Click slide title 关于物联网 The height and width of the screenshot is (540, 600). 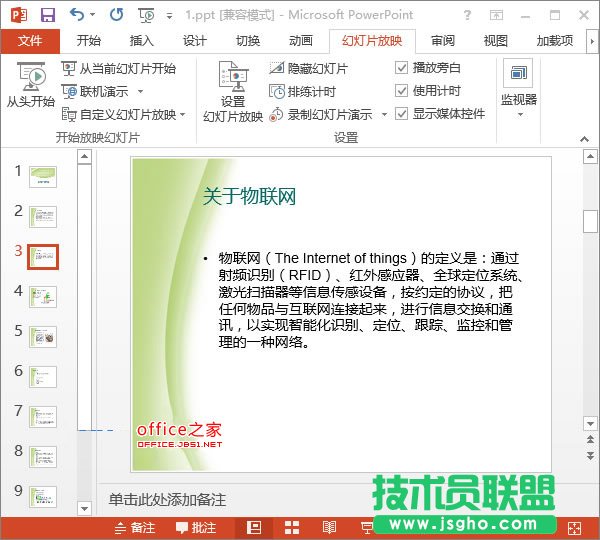click(x=249, y=197)
